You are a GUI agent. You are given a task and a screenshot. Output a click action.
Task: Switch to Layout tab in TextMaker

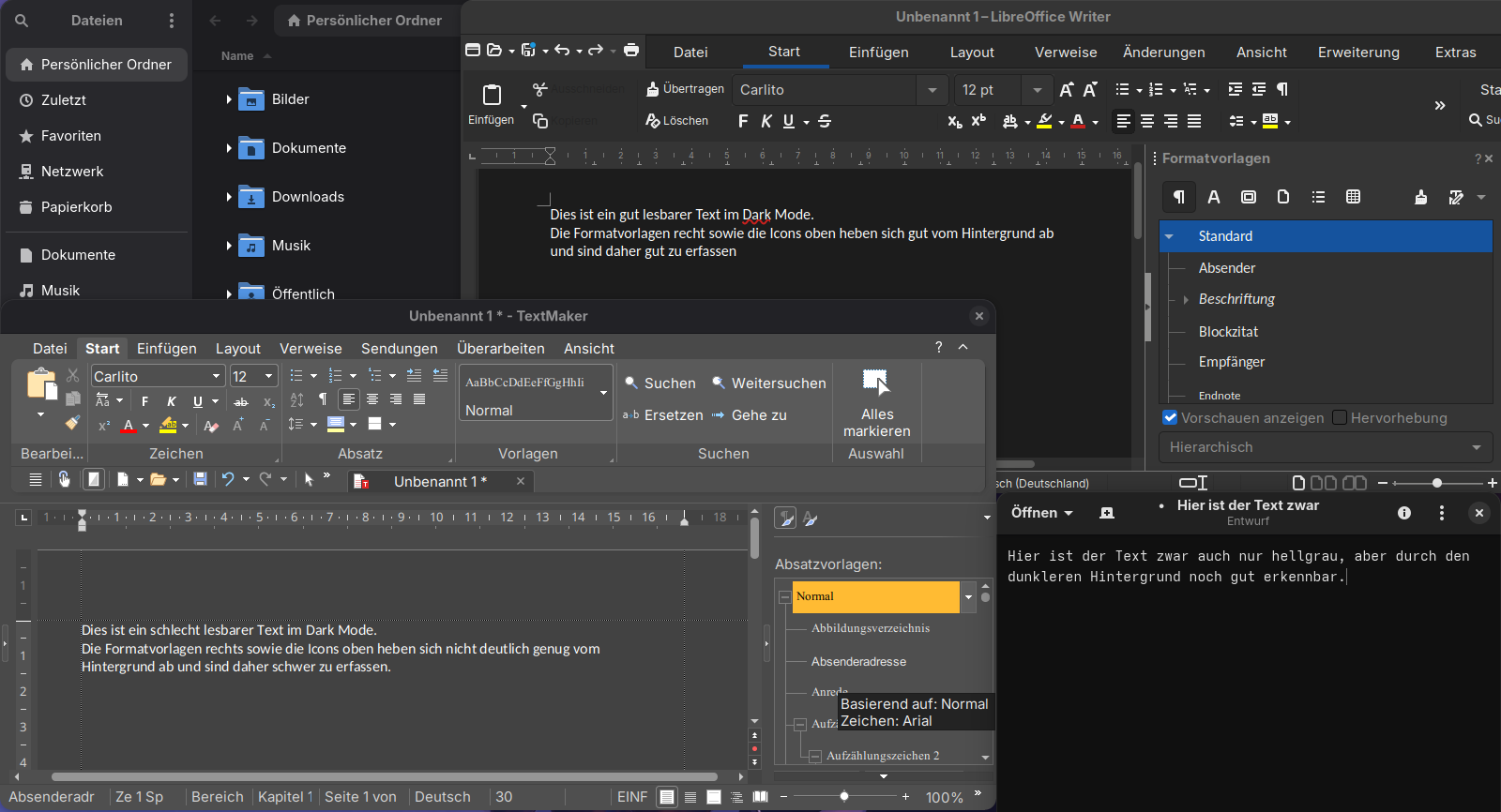238,349
